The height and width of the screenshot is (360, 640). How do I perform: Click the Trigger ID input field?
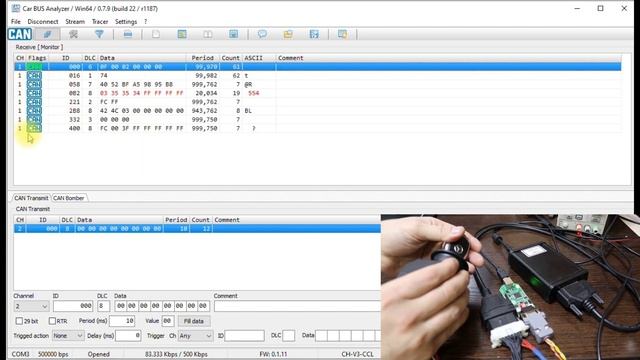click(x=244, y=336)
